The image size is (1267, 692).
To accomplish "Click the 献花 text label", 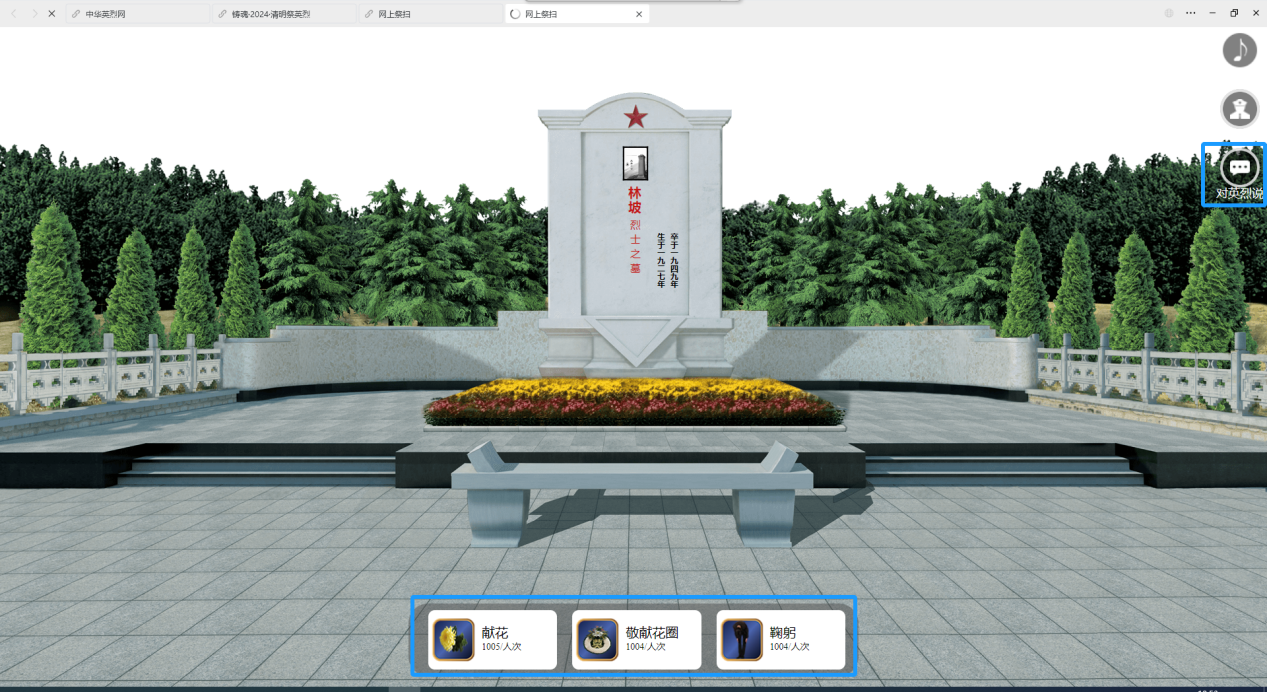I will 495,632.
